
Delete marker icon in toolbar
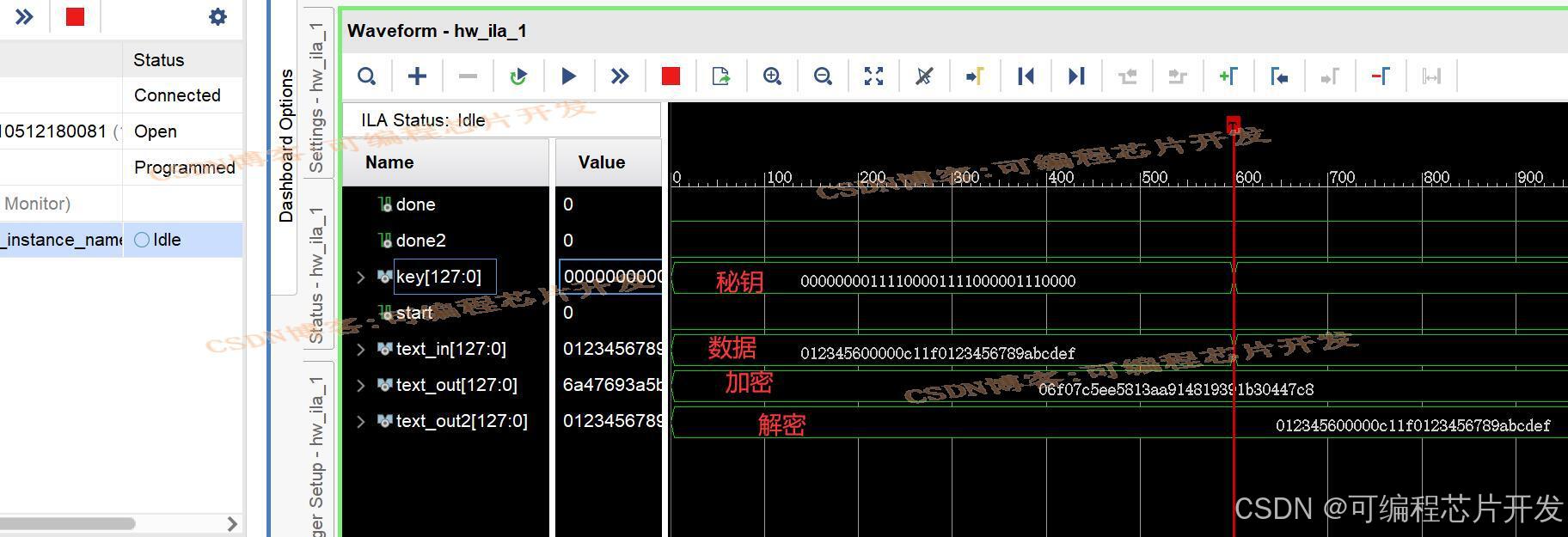1381,76
